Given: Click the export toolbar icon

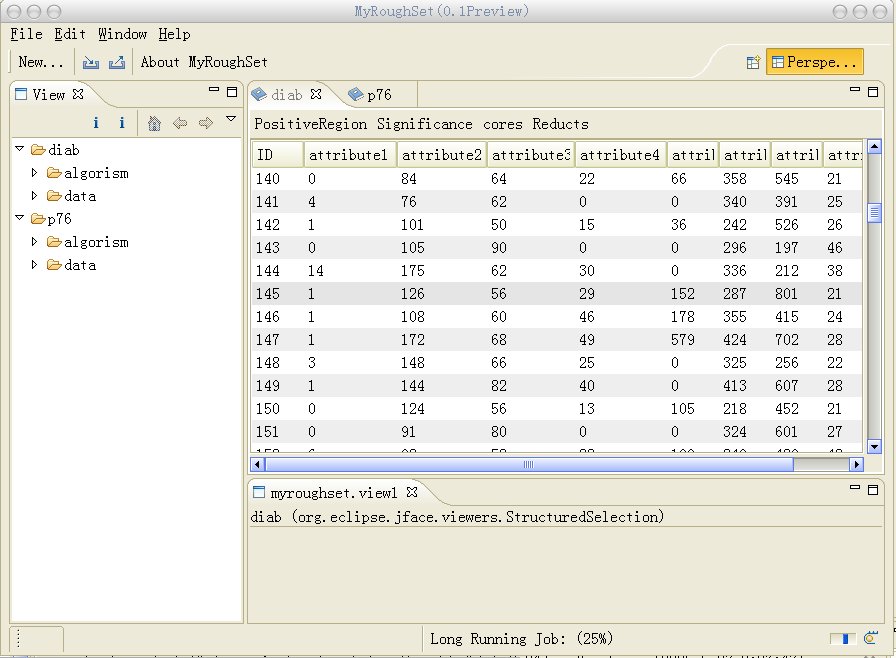Looking at the screenshot, I should click(117, 62).
